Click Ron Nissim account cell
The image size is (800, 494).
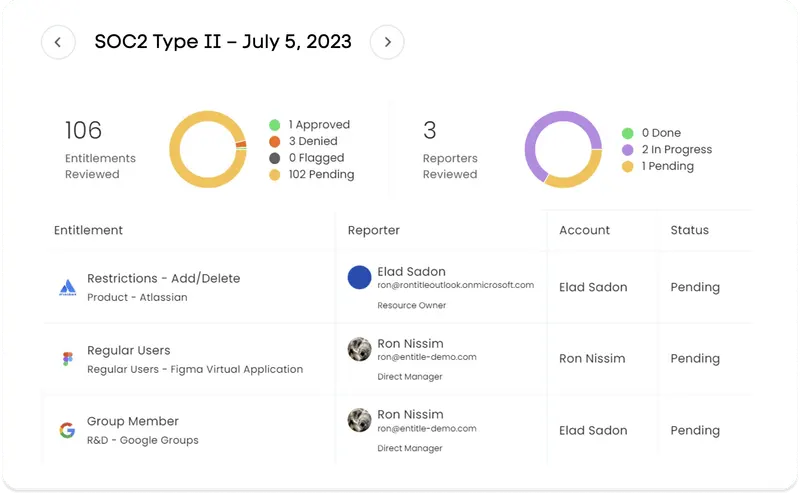[592, 359]
